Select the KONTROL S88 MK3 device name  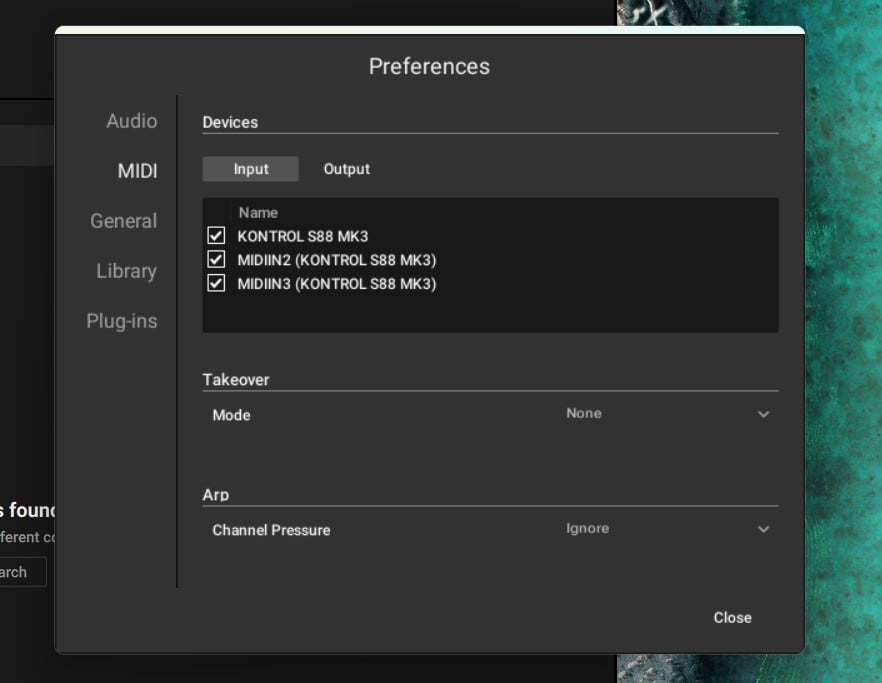click(x=303, y=236)
